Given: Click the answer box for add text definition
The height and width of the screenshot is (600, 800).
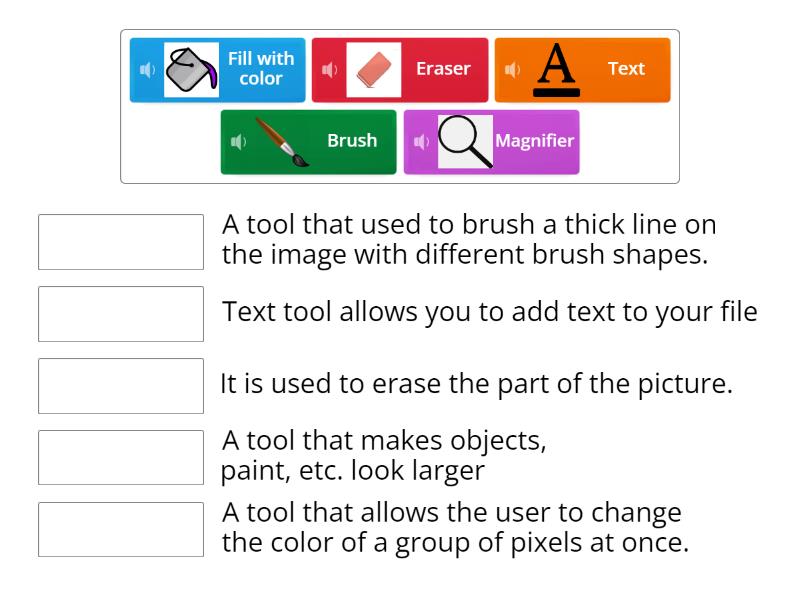Looking at the screenshot, I should (120, 314).
